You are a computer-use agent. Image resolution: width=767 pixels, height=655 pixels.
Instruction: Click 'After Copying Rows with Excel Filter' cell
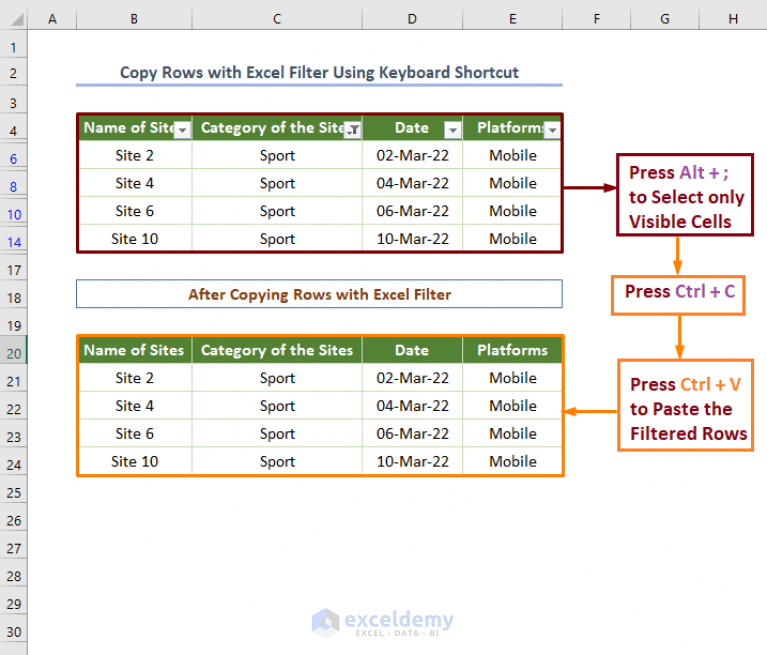click(x=319, y=294)
